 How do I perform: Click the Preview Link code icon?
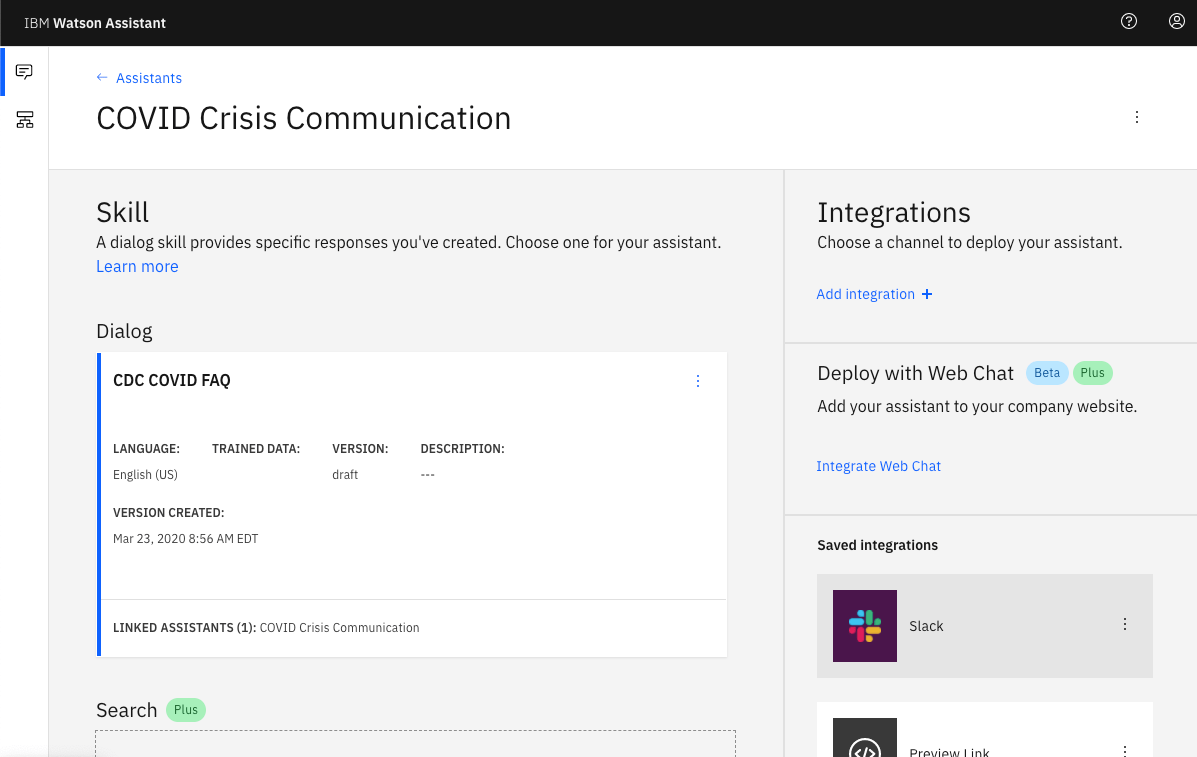pyautogui.click(x=865, y=738)
